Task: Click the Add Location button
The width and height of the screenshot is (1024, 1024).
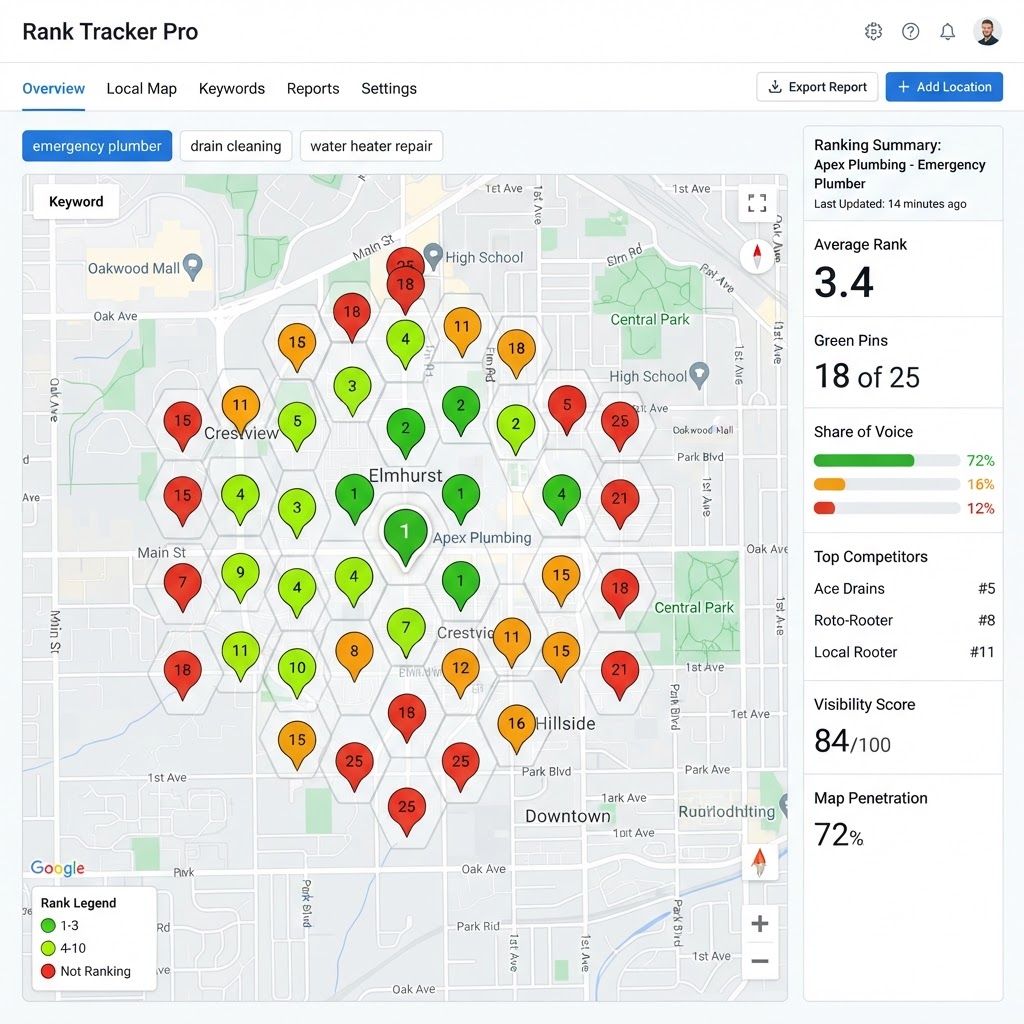Action: click(x=944, y=87)
